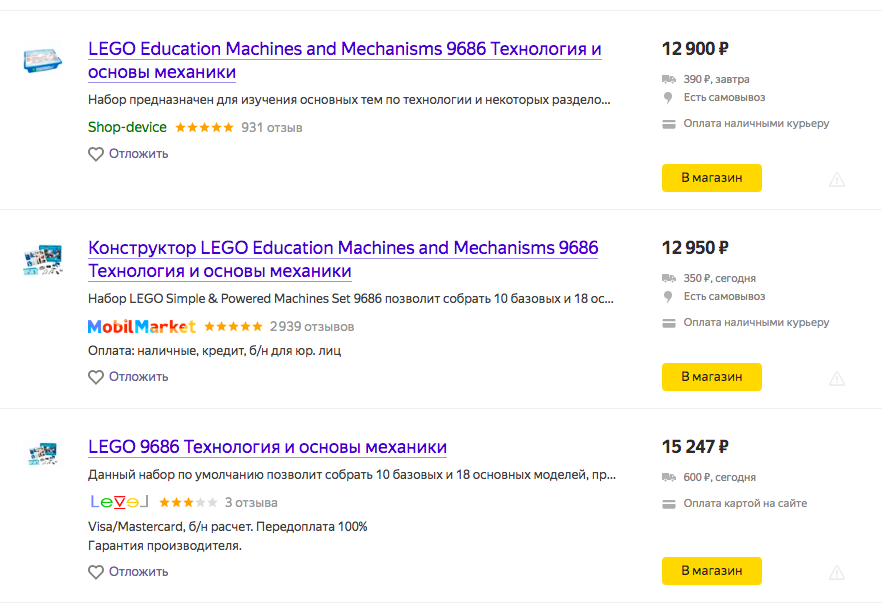Open first LEGO Education 9686 product title
This screenshot has height=615, width=882.
coord(345,60)
